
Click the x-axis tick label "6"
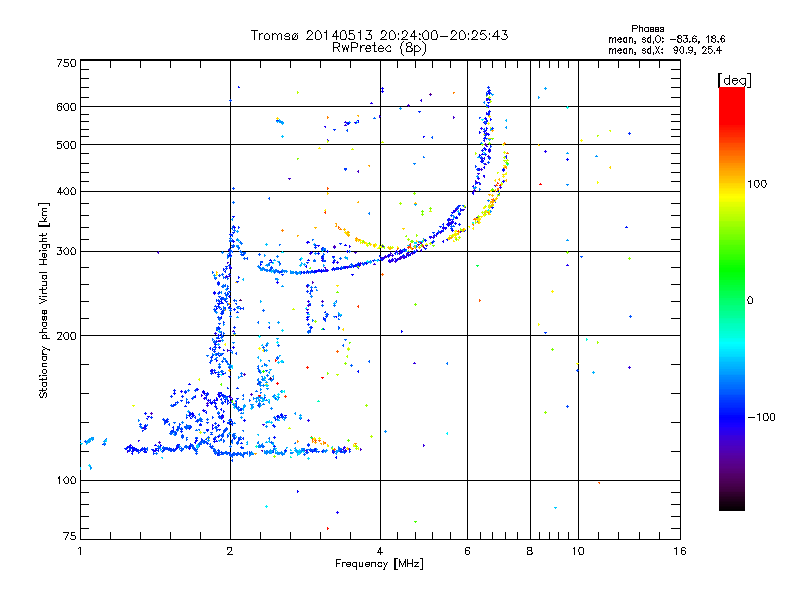(x=467, y=551)
